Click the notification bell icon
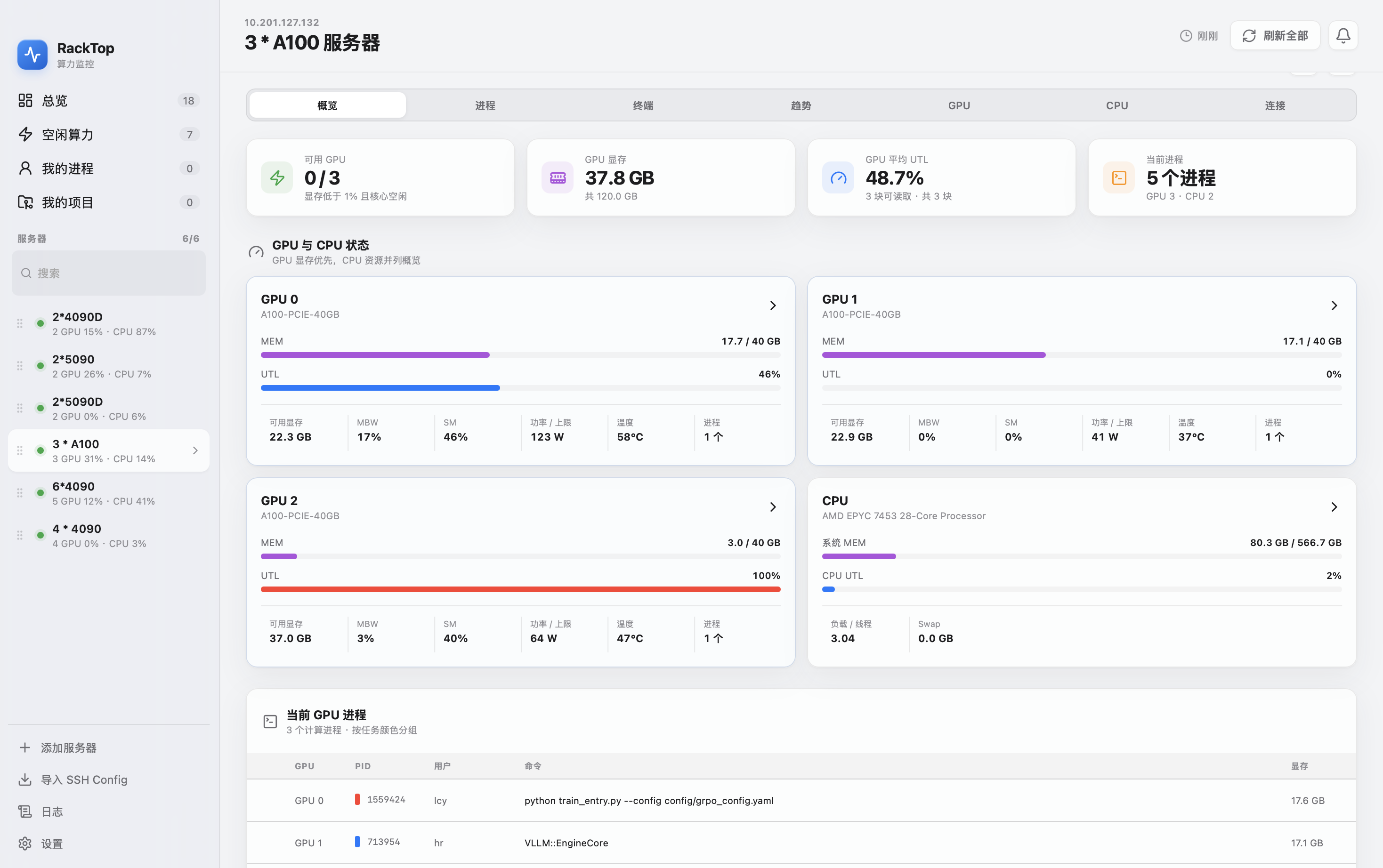Viewport: 1383px width, 868px height. point(1343,36)
